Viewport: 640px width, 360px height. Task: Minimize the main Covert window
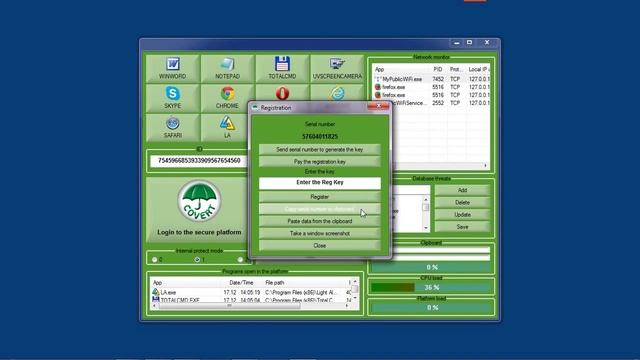pos(457,42)
